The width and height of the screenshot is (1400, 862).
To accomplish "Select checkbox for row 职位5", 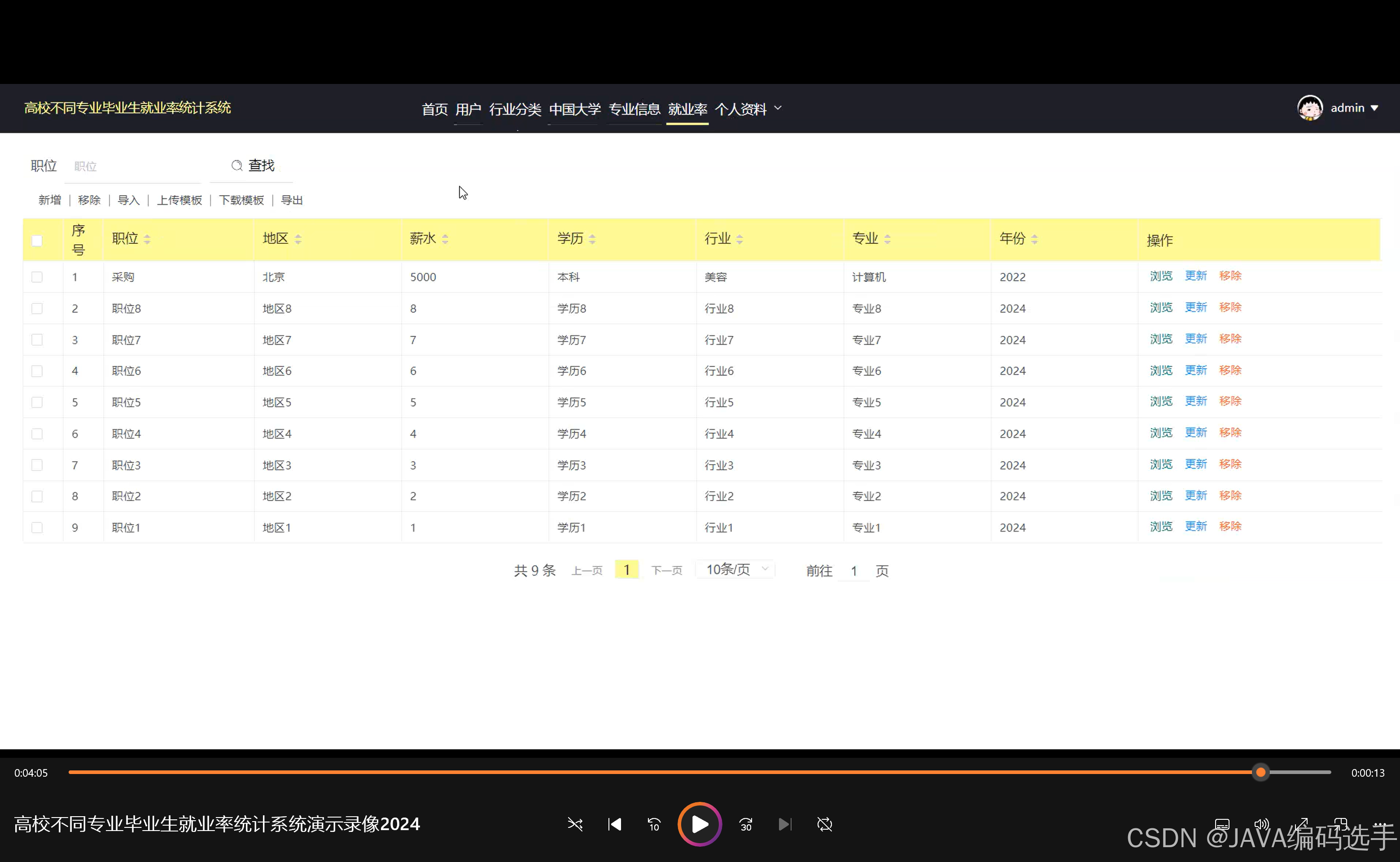I will (x=37, y=403).
